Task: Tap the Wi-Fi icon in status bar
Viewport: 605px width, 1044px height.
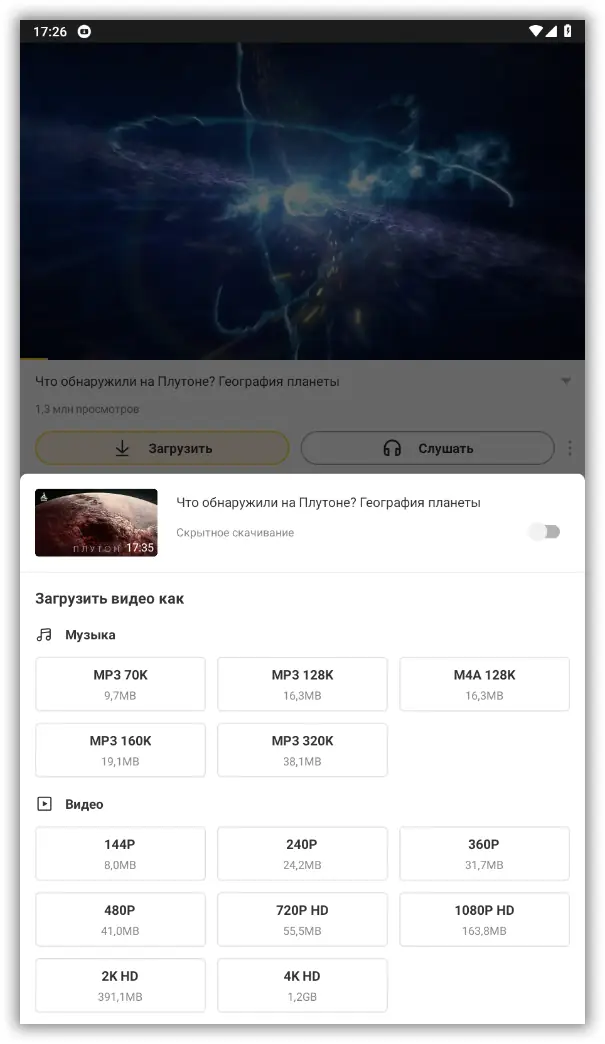Action: coord(535,32)
